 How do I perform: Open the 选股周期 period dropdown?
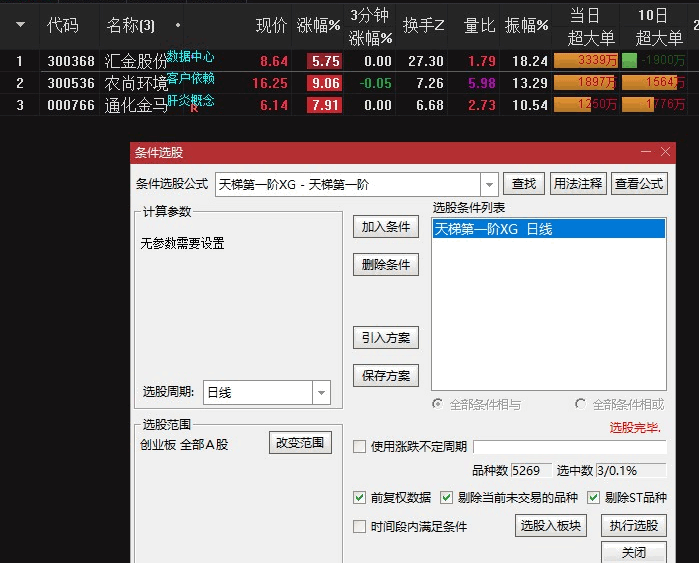coord(321,392)
